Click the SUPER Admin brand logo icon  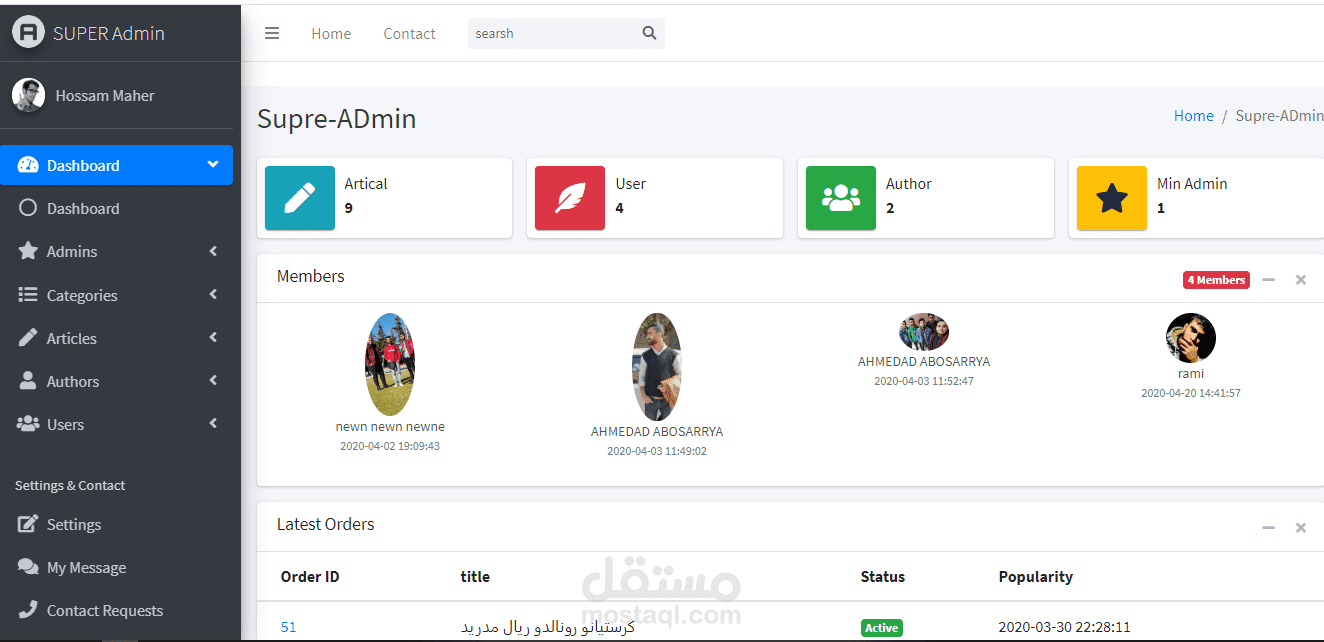pyautogui.click(x=29, y=32)
